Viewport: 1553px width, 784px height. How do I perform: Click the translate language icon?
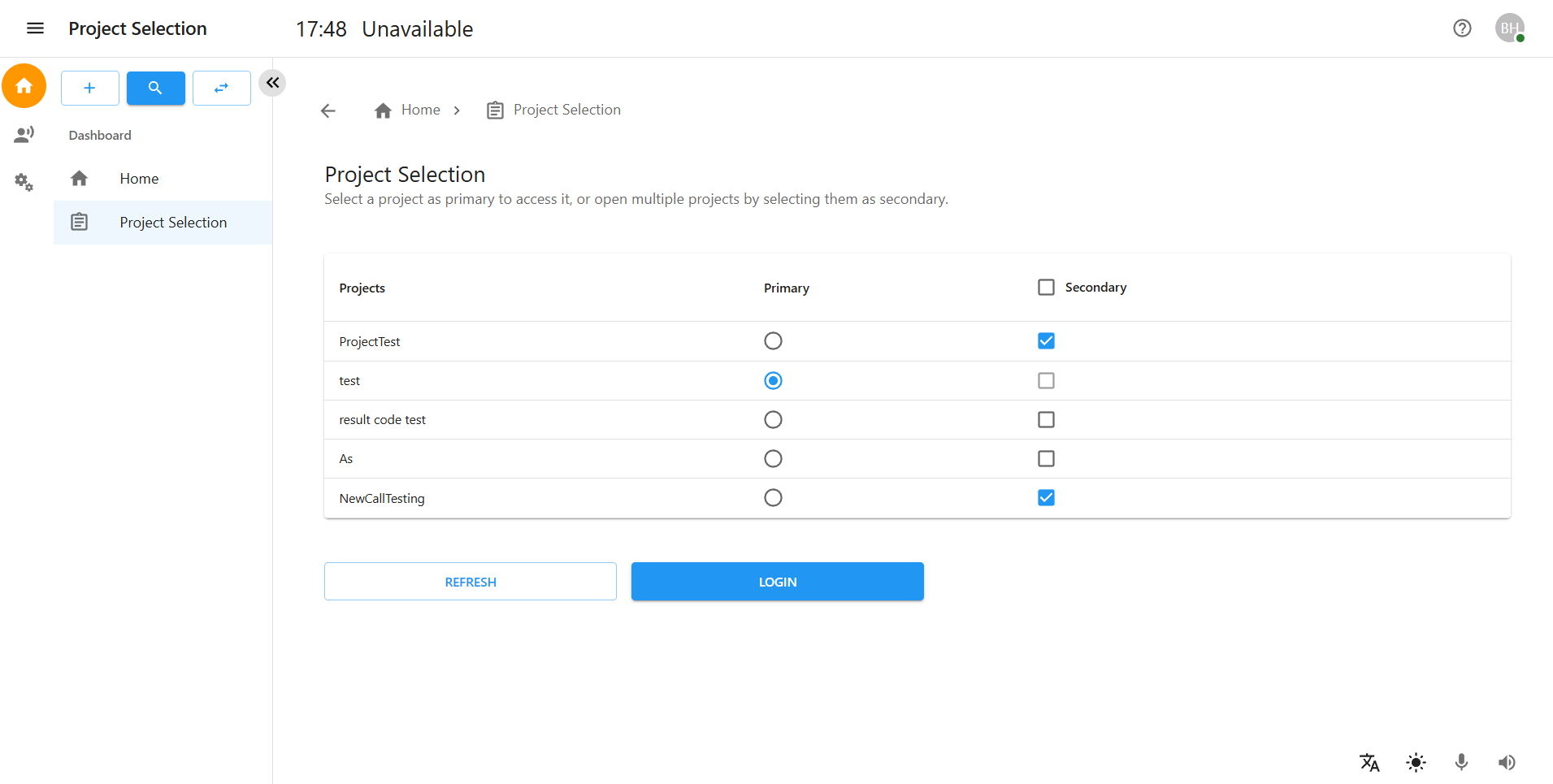point(1369,762)
